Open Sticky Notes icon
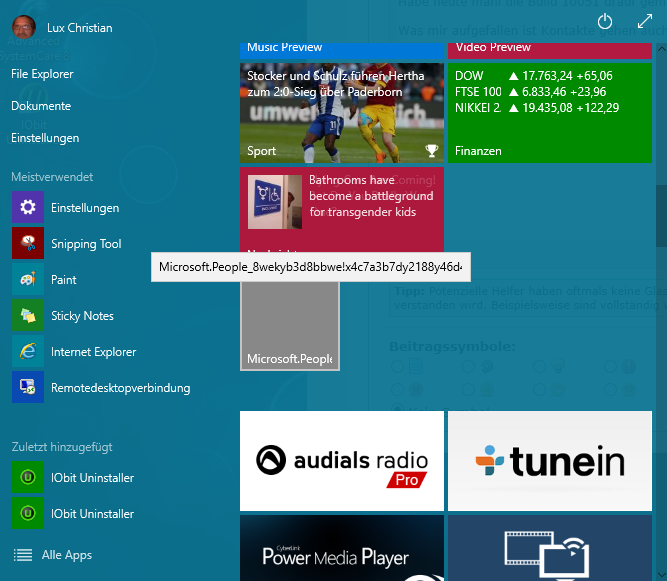Image resolution: width=667 pixels, height=581 pixels. [28, 315]
